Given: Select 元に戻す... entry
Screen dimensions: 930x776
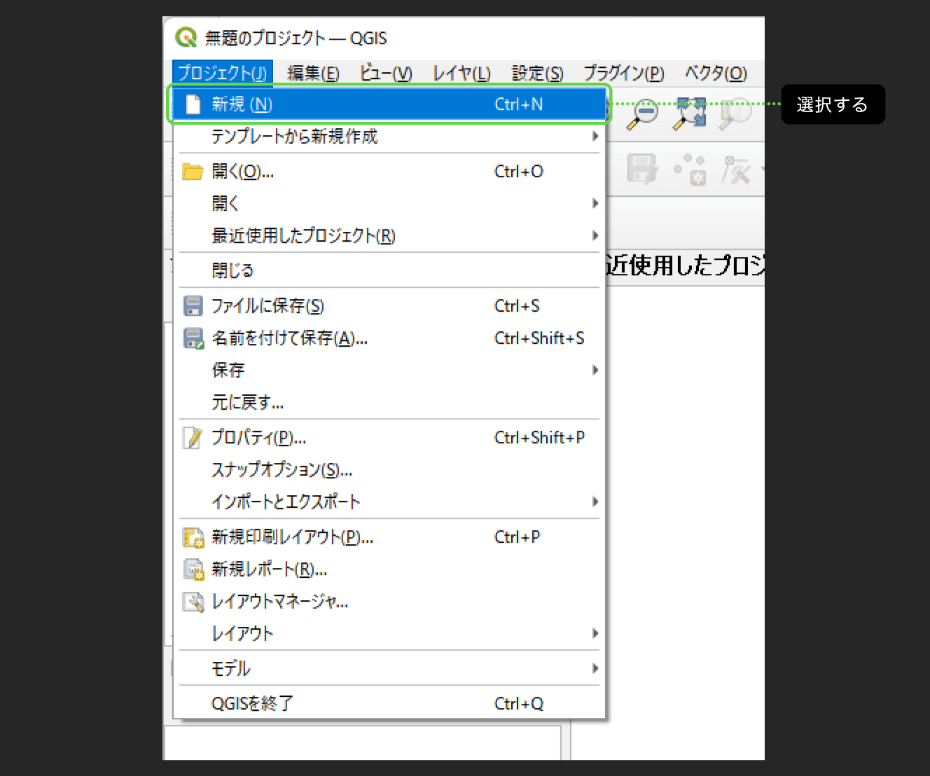Looking at the screenshot, I should (389, 402).
